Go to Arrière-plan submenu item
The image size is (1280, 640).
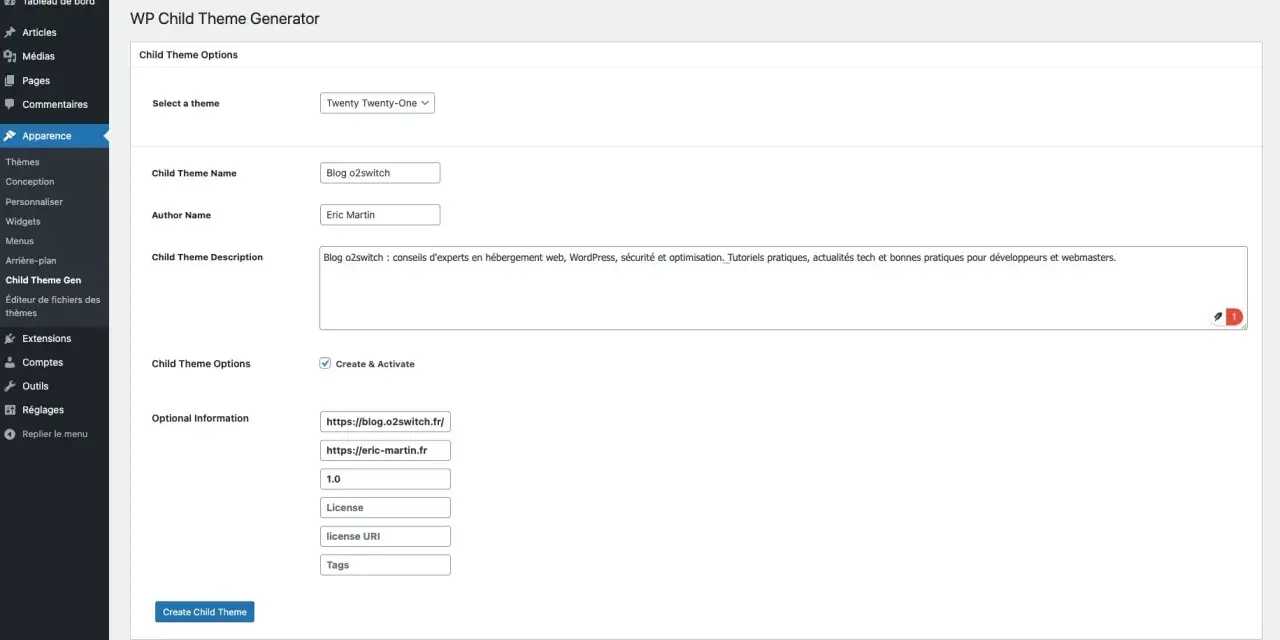pyautogui.click(x=31, y=261)
